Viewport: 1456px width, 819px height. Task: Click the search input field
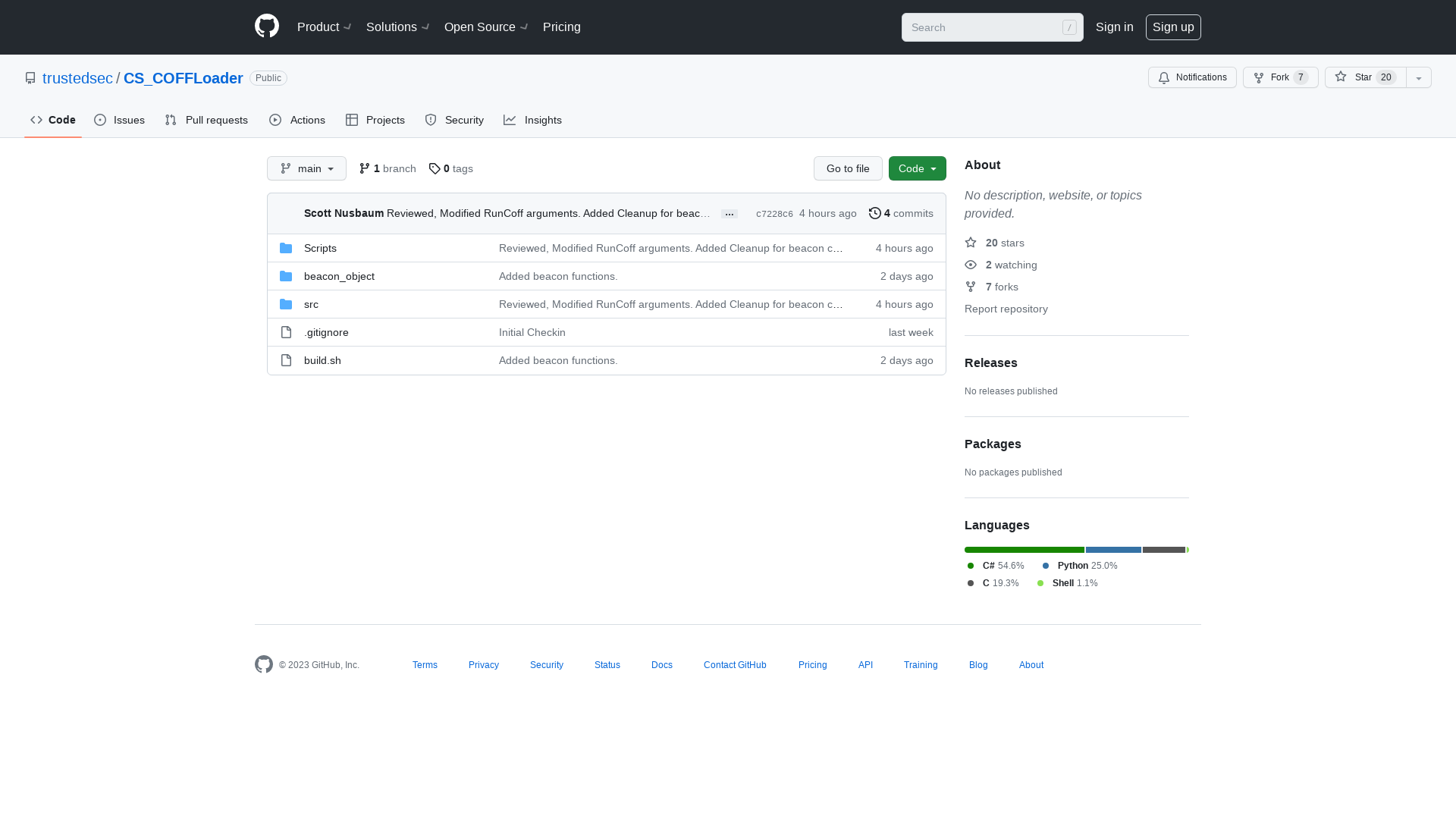point(991,27)
